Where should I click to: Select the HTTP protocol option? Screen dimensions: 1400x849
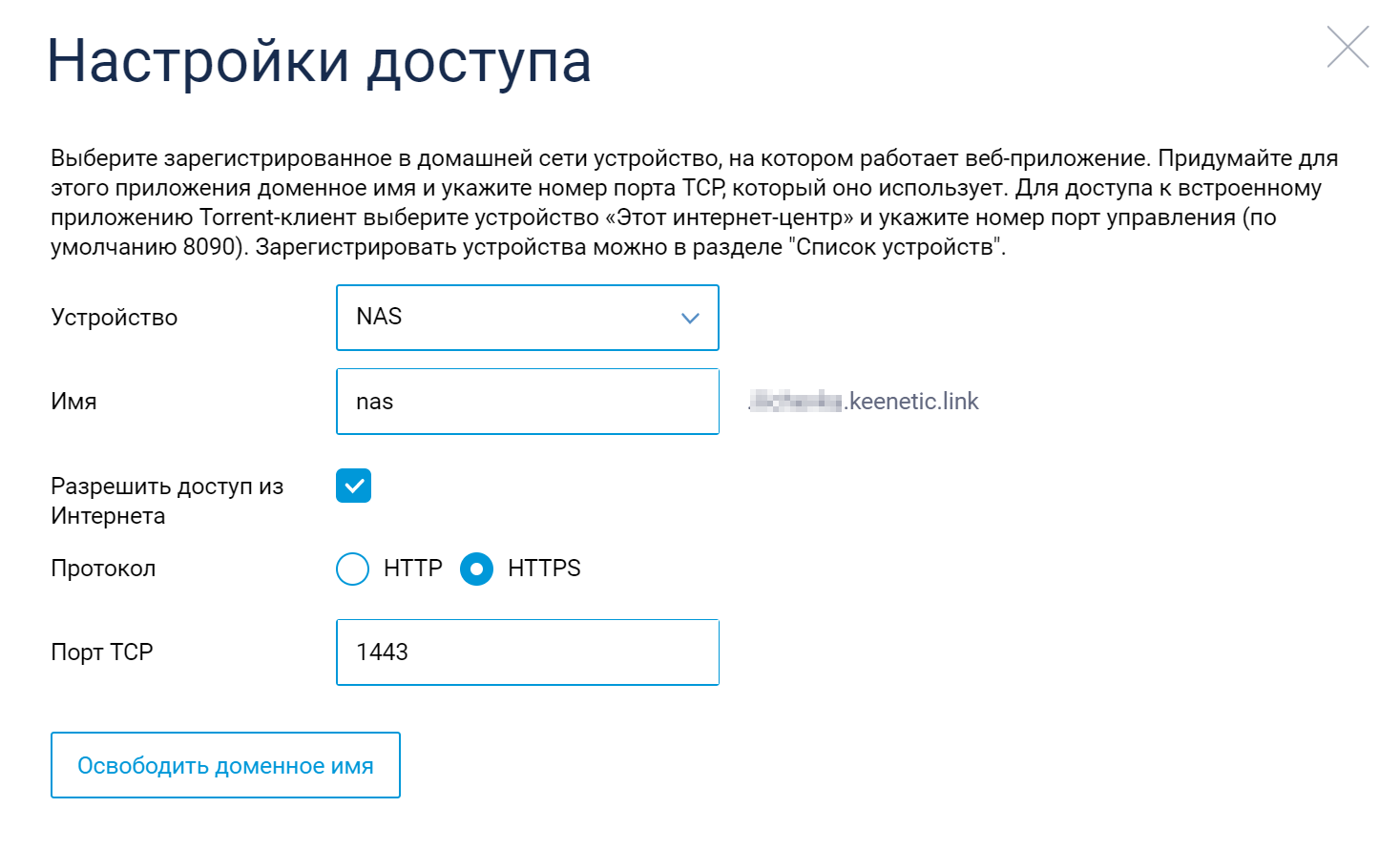click(x=353, y=569)
